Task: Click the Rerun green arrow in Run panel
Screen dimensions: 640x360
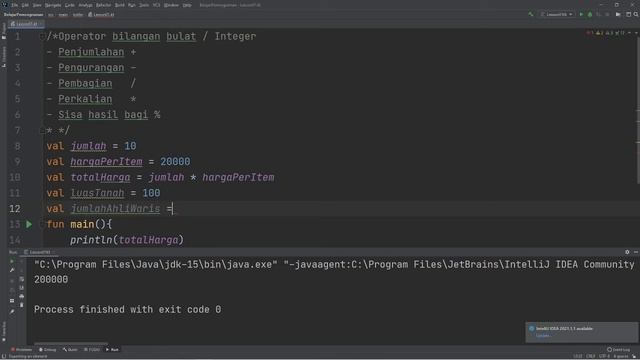Action: [x=12, y=261]
